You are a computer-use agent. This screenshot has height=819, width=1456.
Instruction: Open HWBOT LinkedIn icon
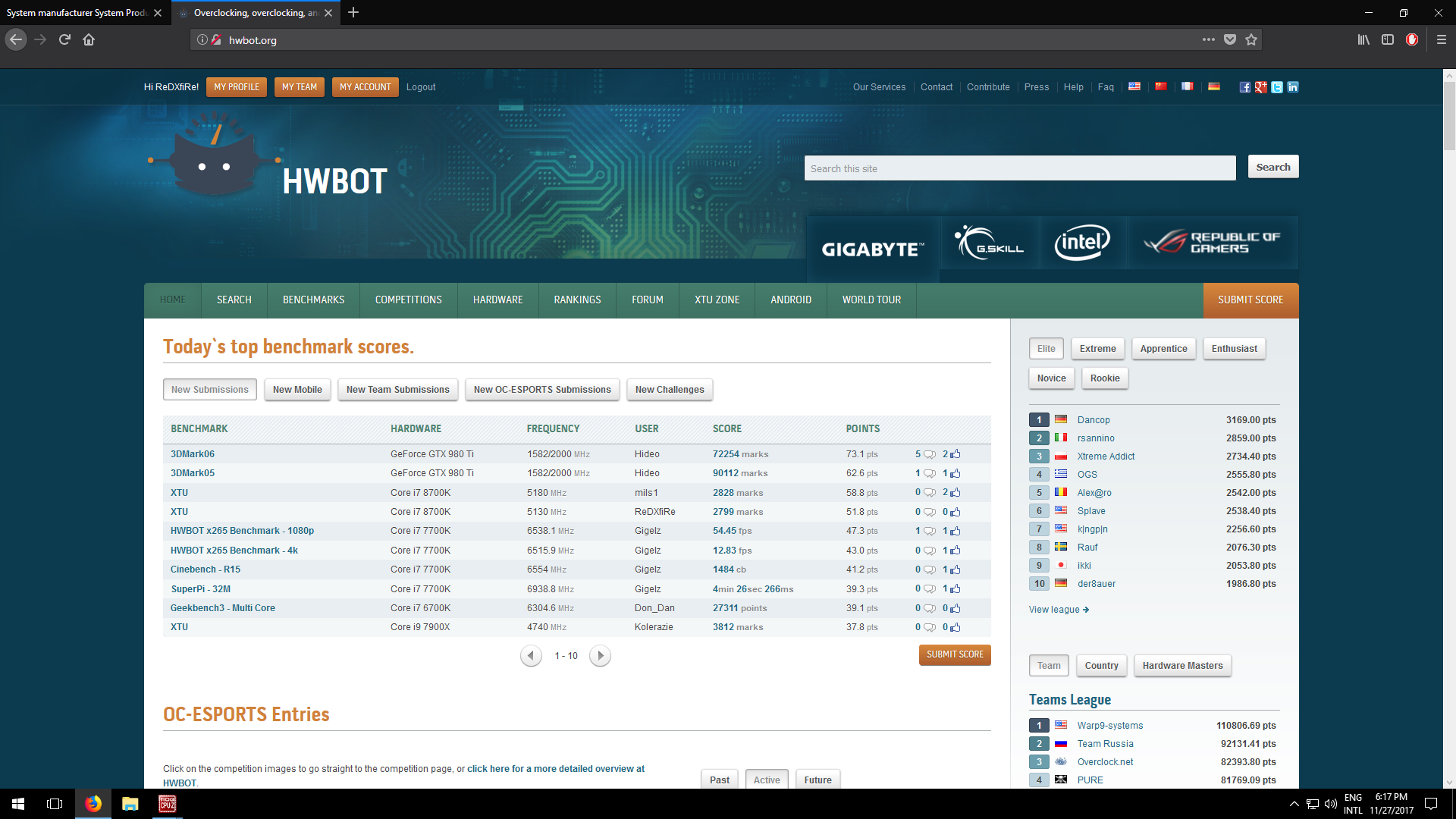click(x=1293, y=87)
